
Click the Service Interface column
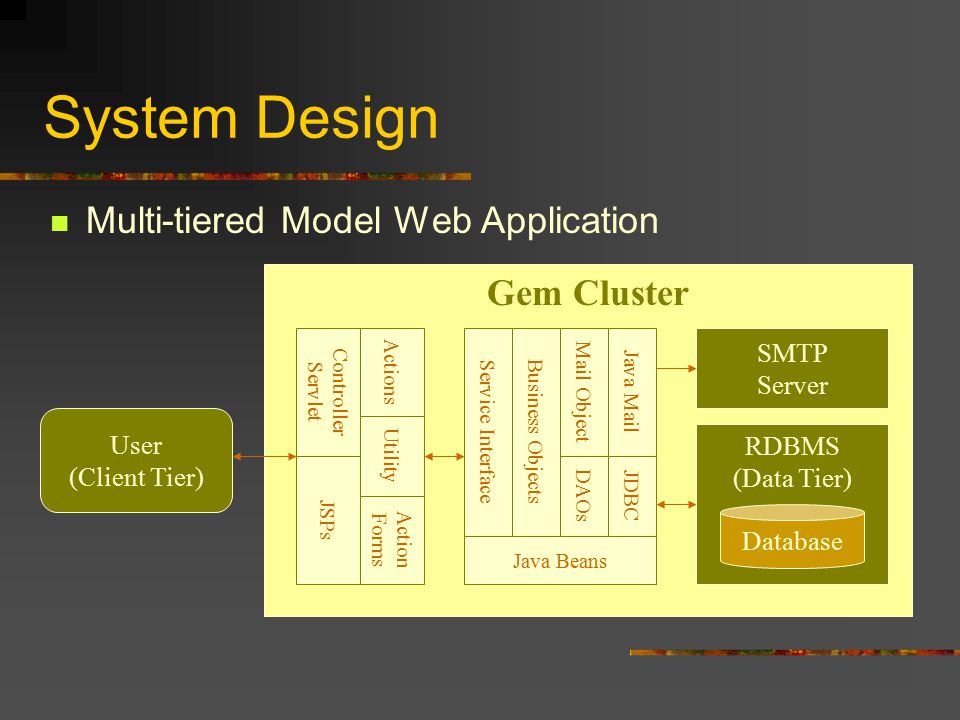coord(489,432)
